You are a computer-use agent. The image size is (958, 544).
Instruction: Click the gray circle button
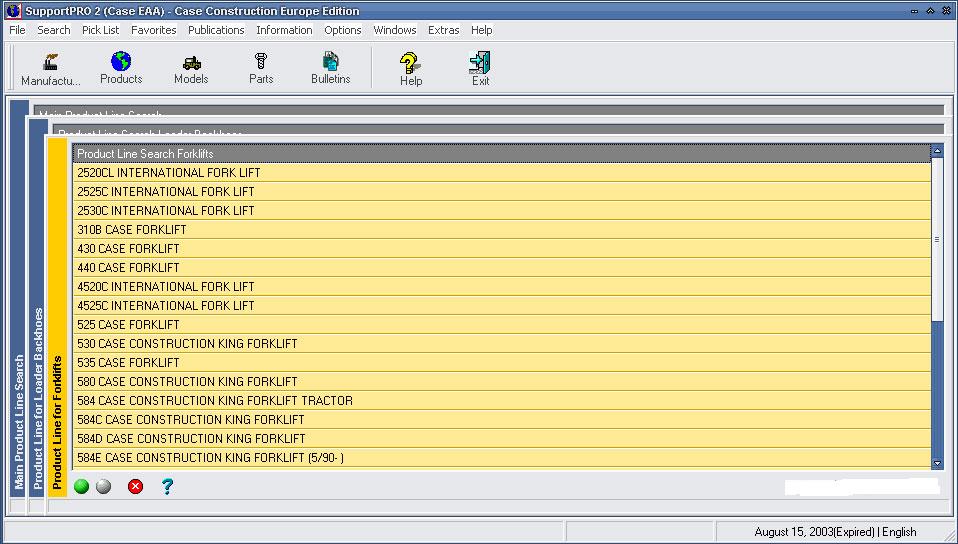pos(104,487)
